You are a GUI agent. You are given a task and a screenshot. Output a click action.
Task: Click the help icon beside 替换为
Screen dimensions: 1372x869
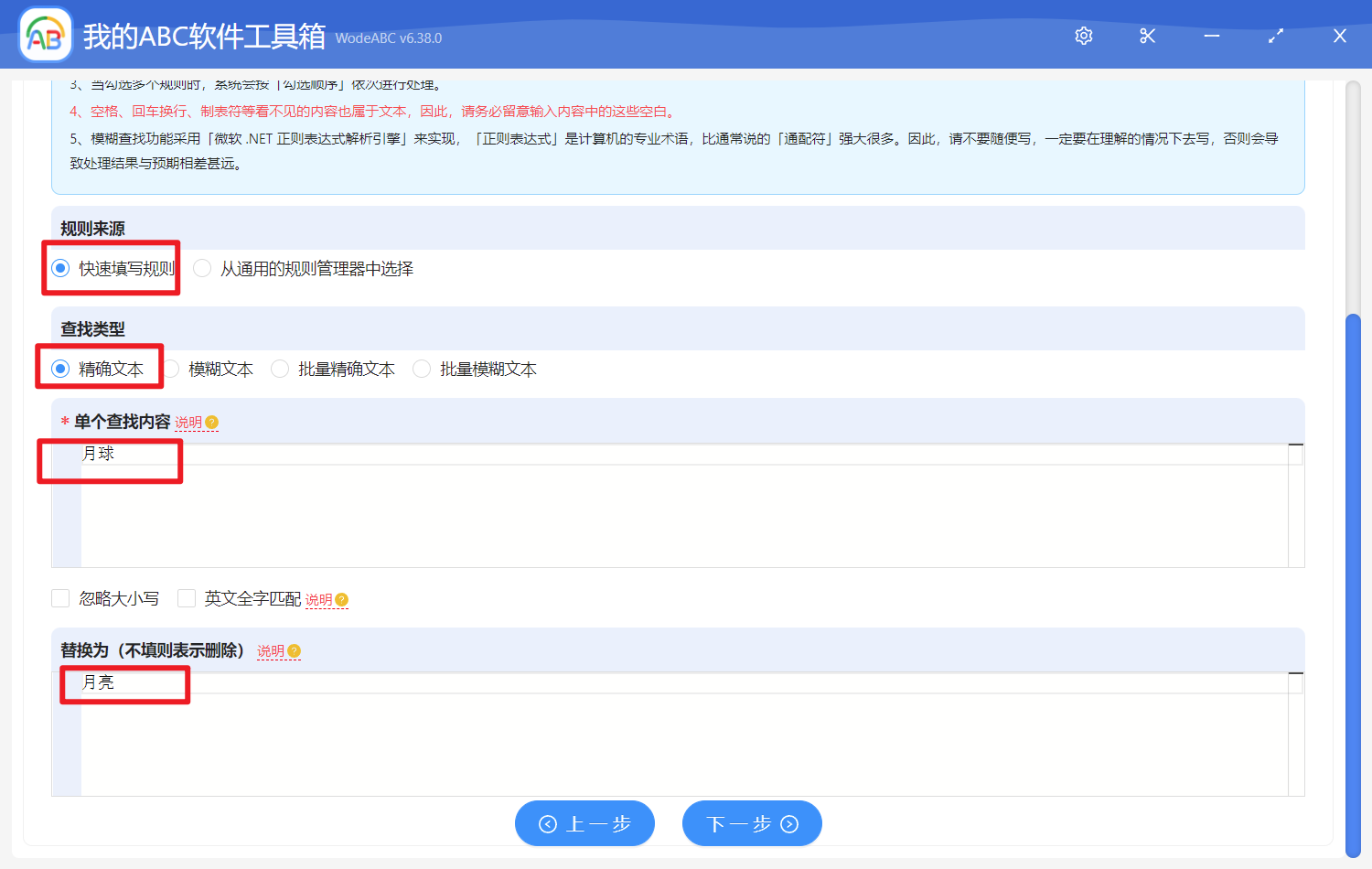coord(295,651)
